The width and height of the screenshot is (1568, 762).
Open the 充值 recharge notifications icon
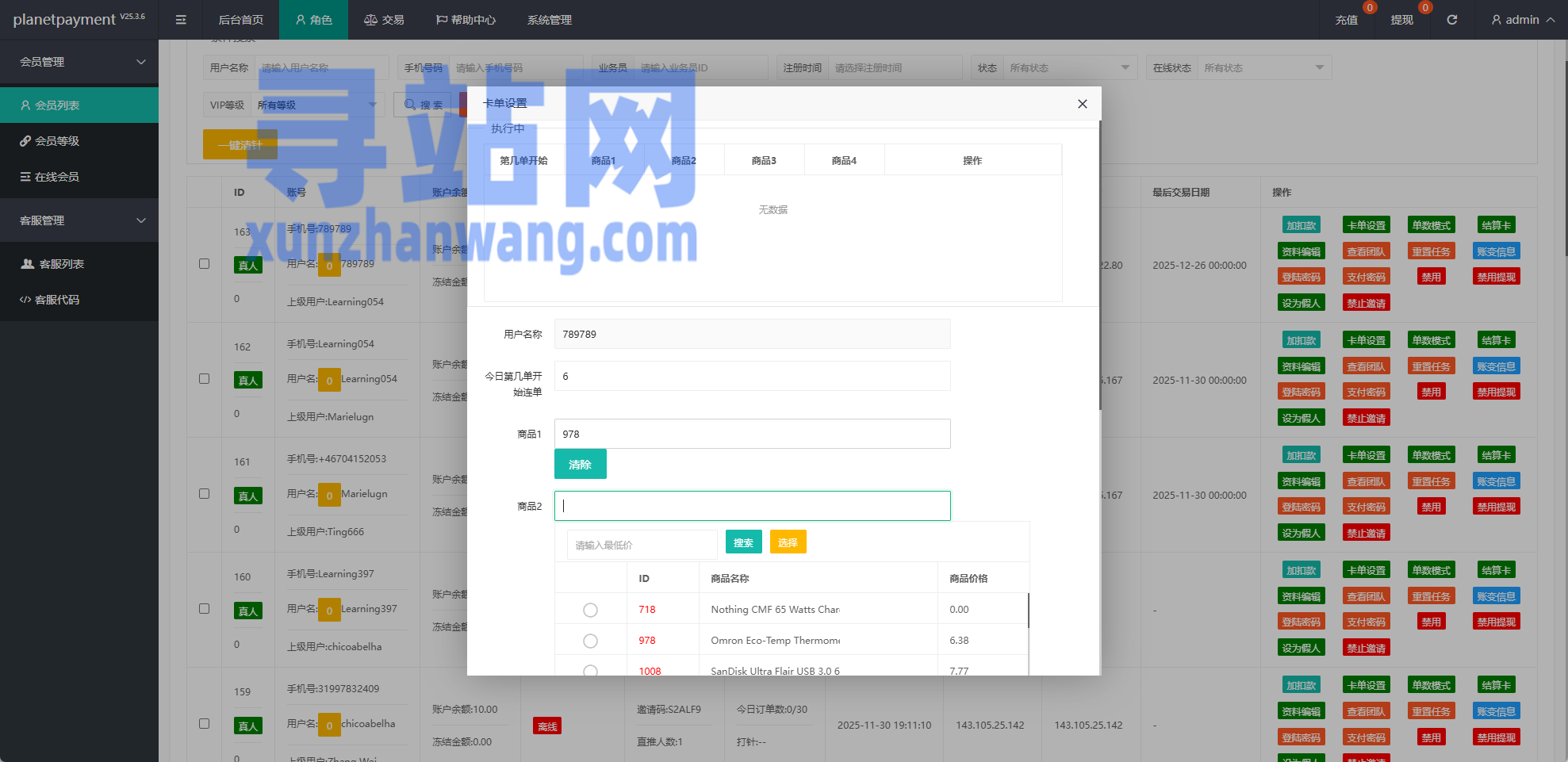click(1346, 20)
